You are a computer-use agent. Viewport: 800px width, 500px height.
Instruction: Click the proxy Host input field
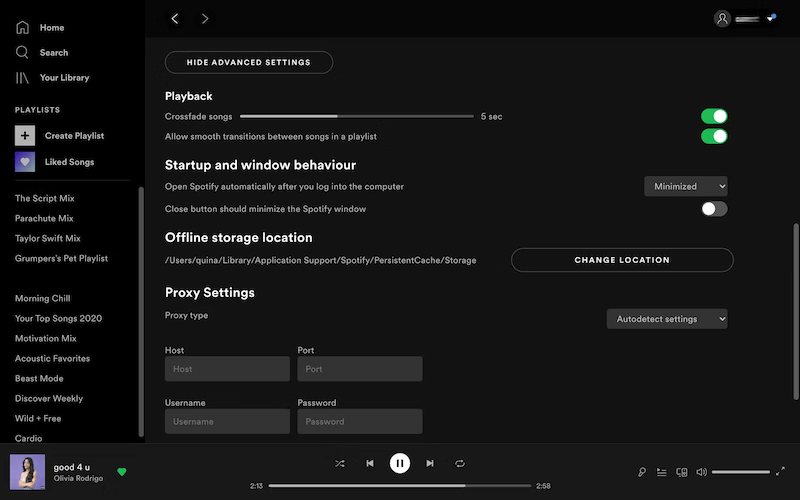click(x=227, y=369)
